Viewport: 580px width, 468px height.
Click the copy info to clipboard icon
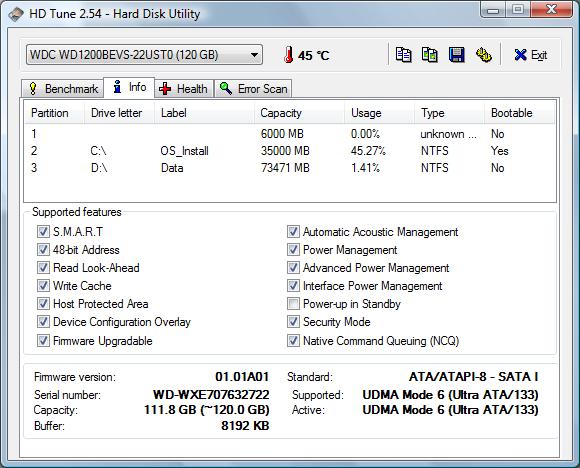[x=403, y=55]
